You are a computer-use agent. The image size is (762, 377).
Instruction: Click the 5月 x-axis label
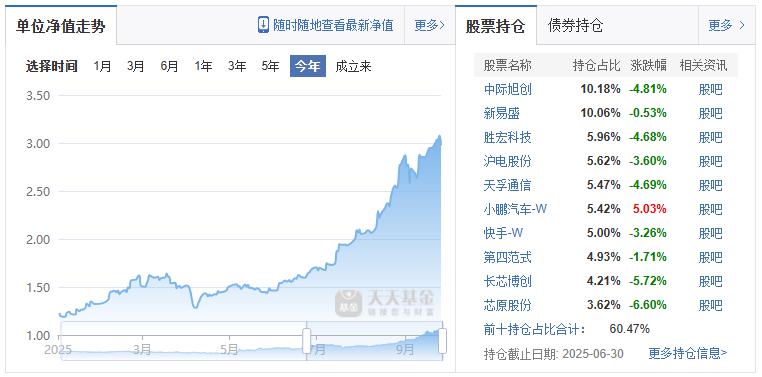(229, 349)
